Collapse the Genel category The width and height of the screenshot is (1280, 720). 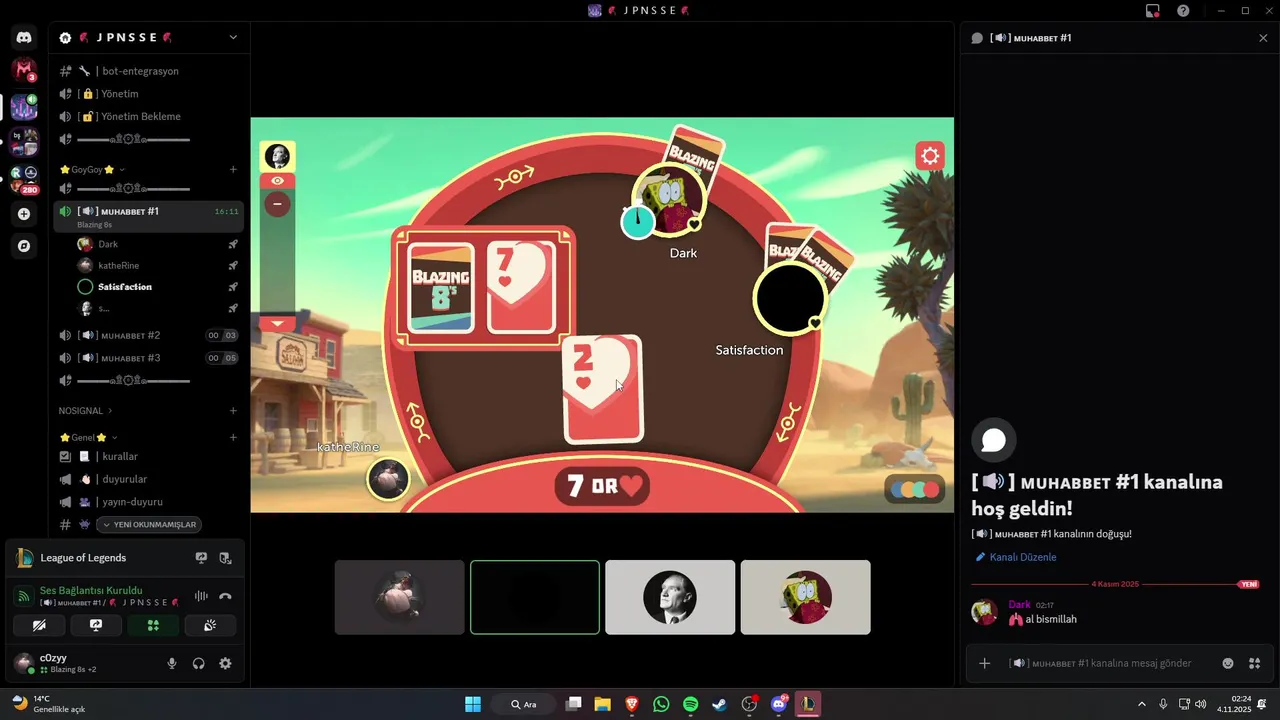88,438
